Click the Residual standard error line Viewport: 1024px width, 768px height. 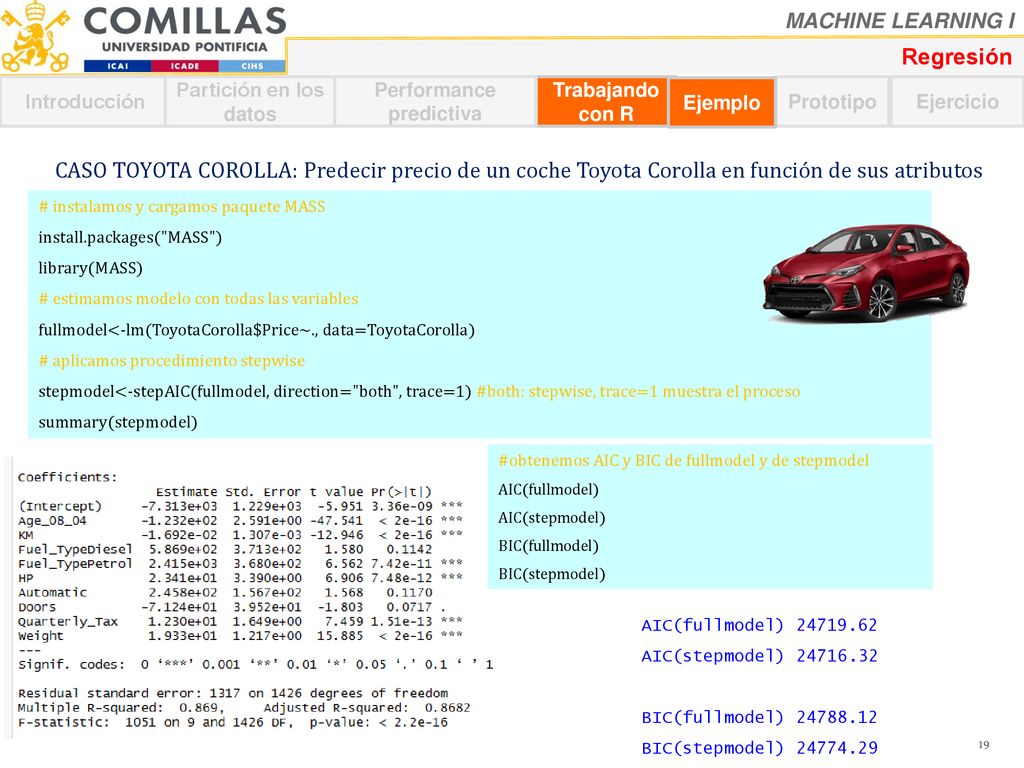232,693
